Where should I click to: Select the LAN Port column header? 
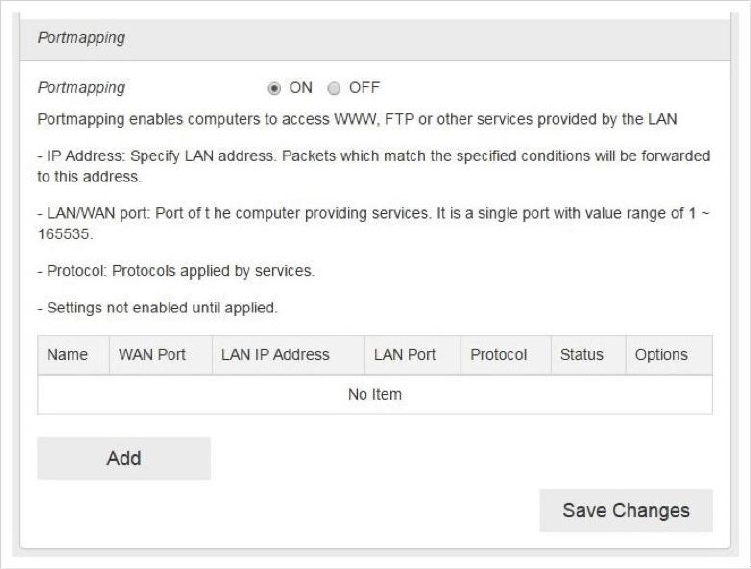(405, 355)
